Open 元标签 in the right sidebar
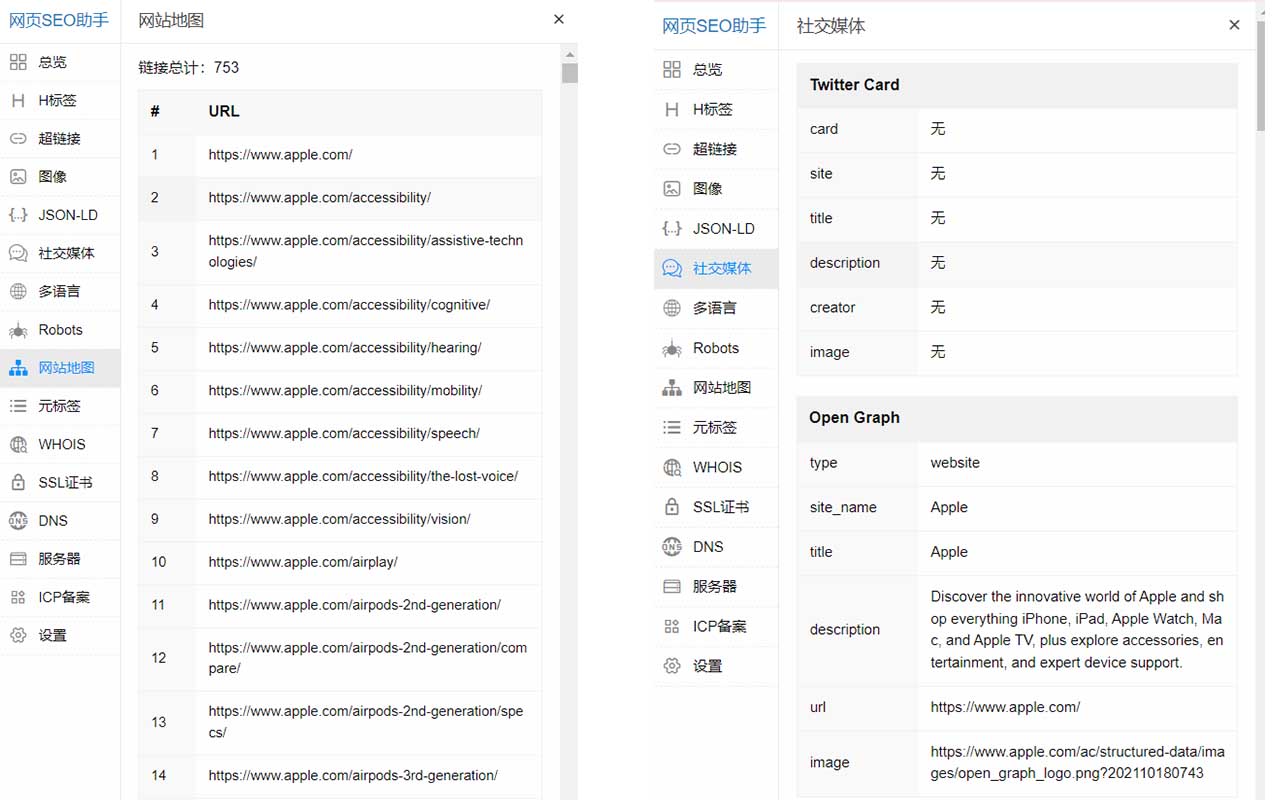 point(714,428)
